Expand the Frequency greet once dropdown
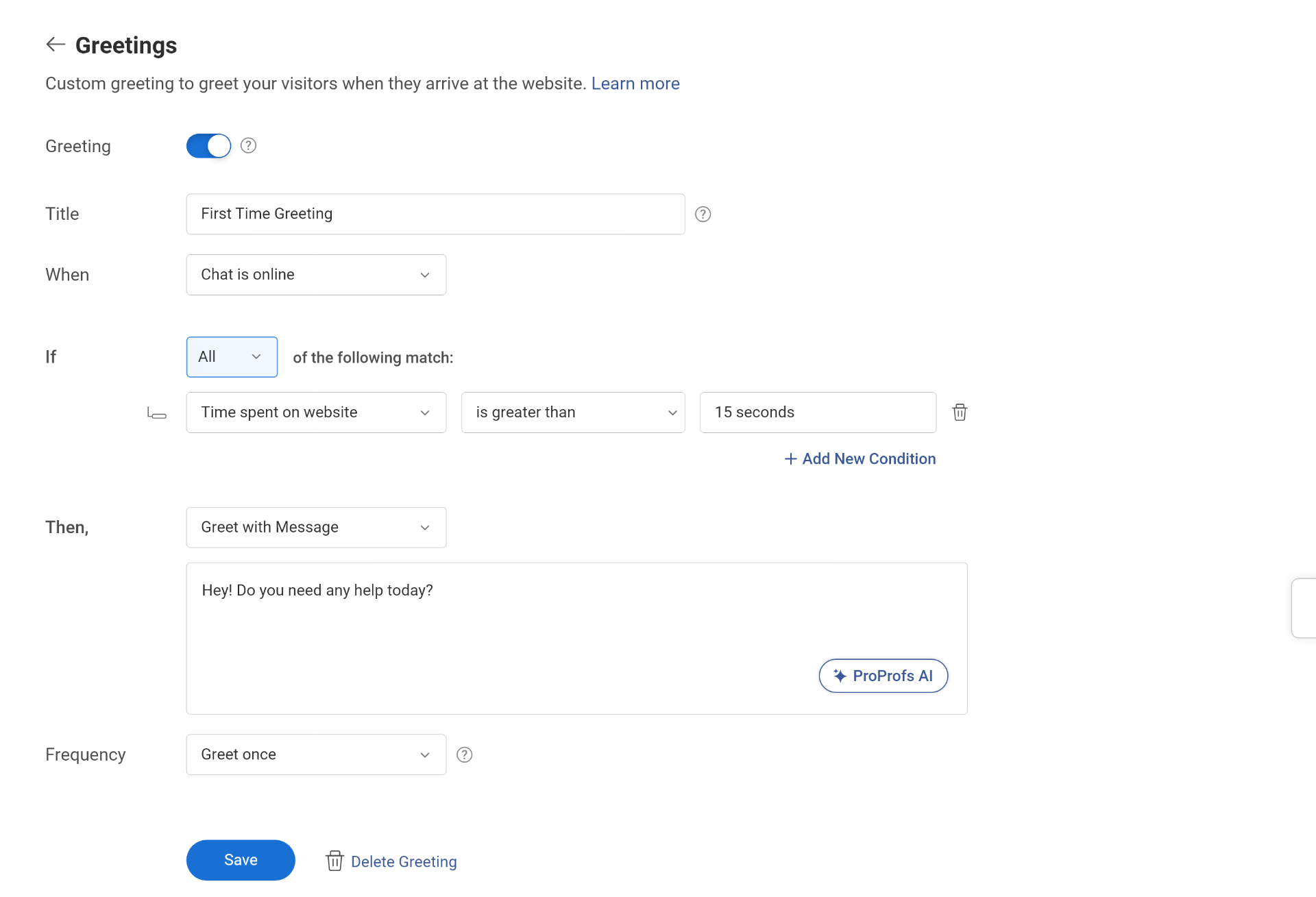Viewport: 1316px width, 897px height. click(316, 754)
